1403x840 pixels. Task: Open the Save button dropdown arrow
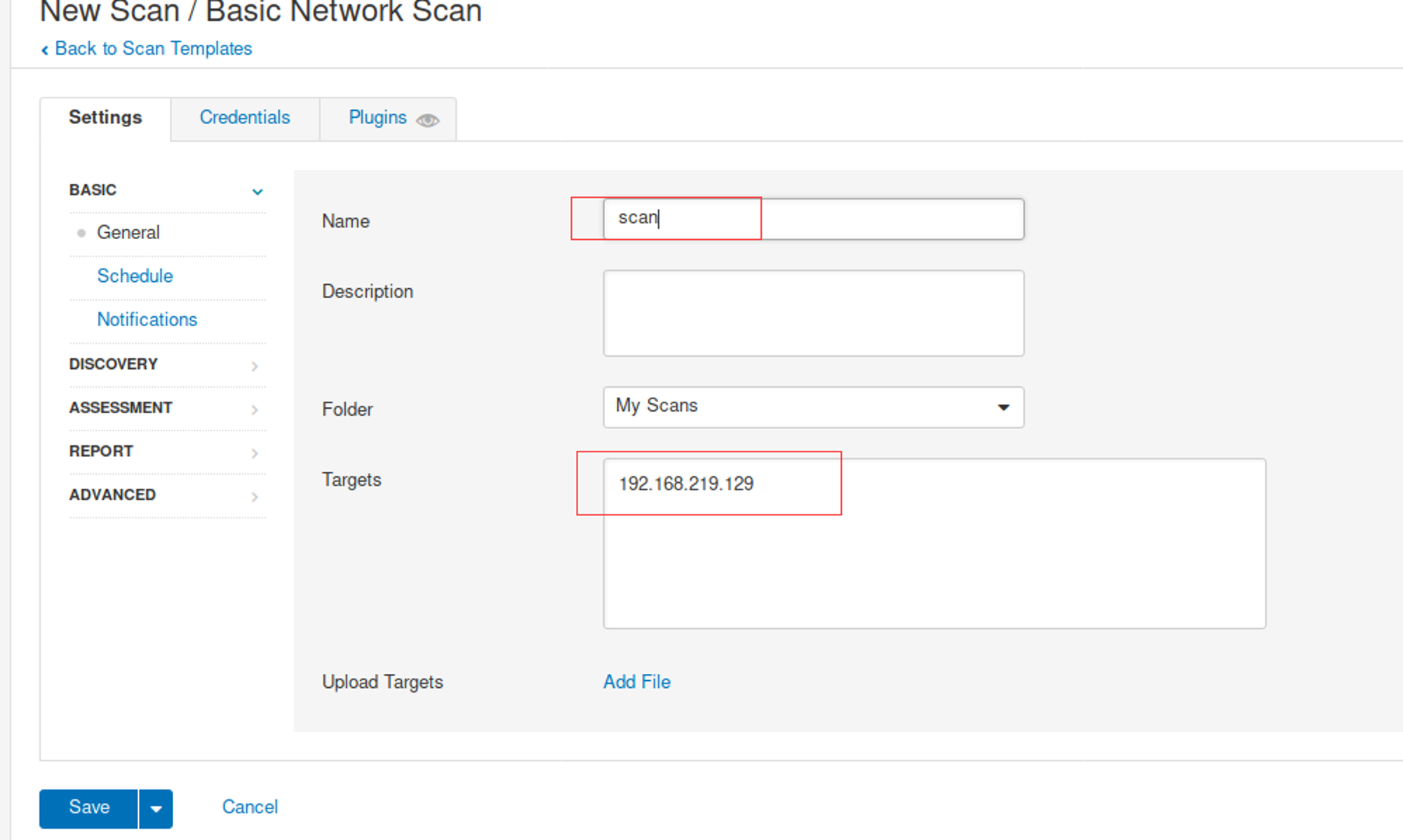pos(156,808)
